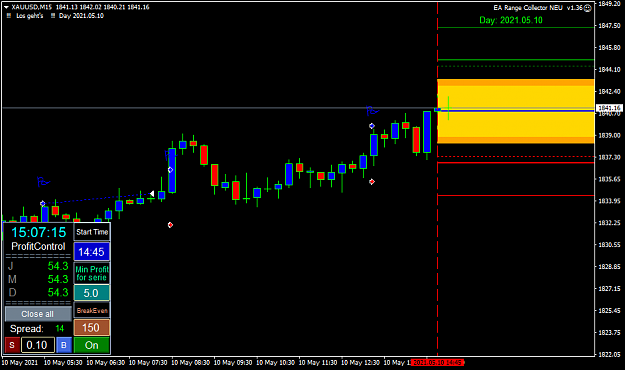
Task: Click the green 'Day: 2021.05.10' label
Action: (511, 20)
